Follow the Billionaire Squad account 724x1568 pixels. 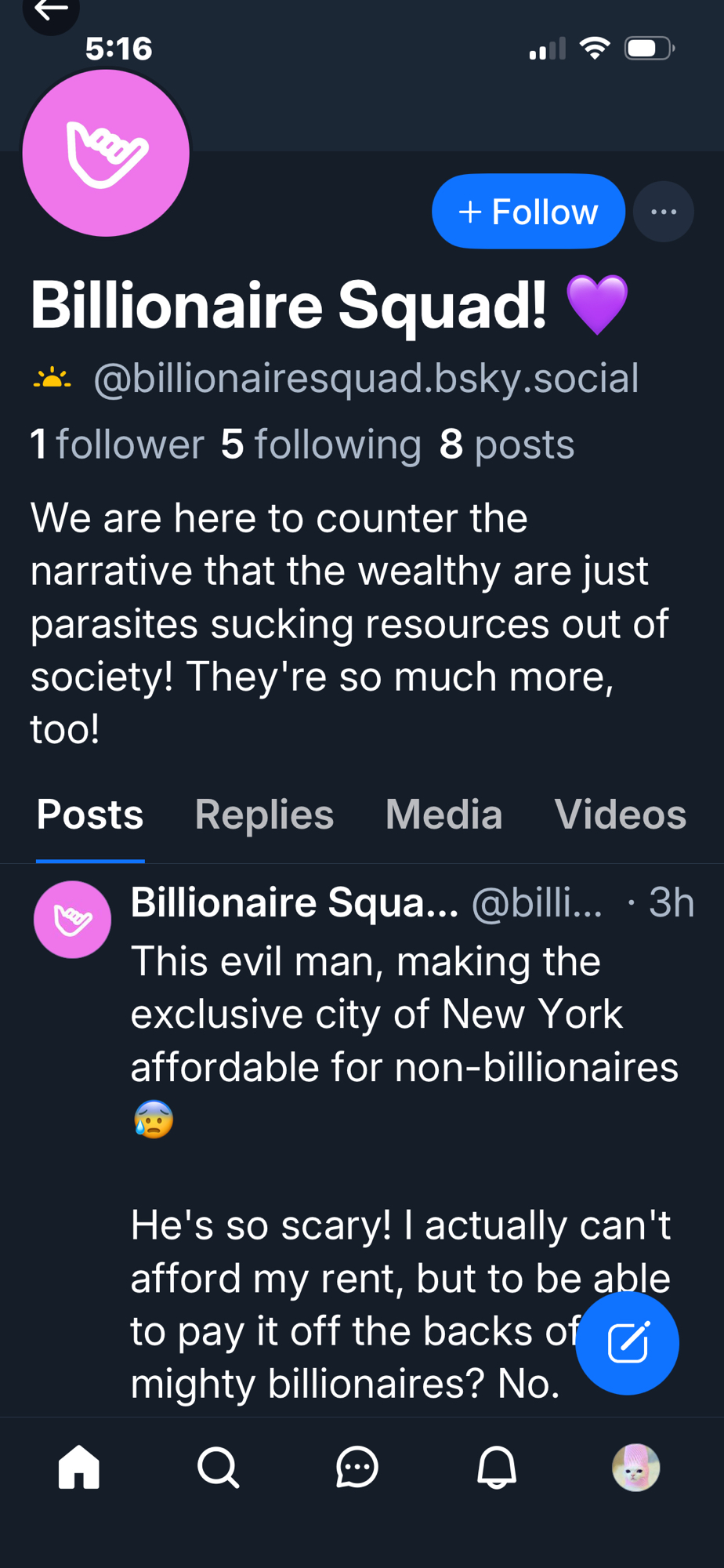[528, 212]
